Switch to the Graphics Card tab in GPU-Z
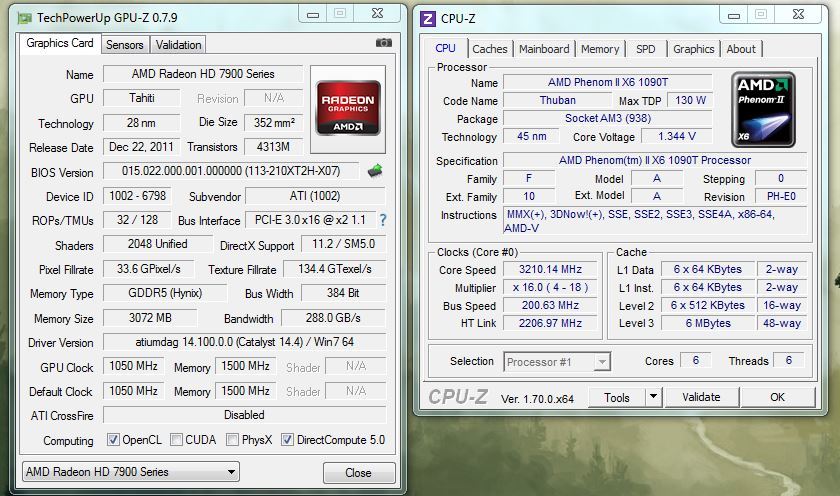The height and width of the screenshot is (496, 840). [59, 43]
